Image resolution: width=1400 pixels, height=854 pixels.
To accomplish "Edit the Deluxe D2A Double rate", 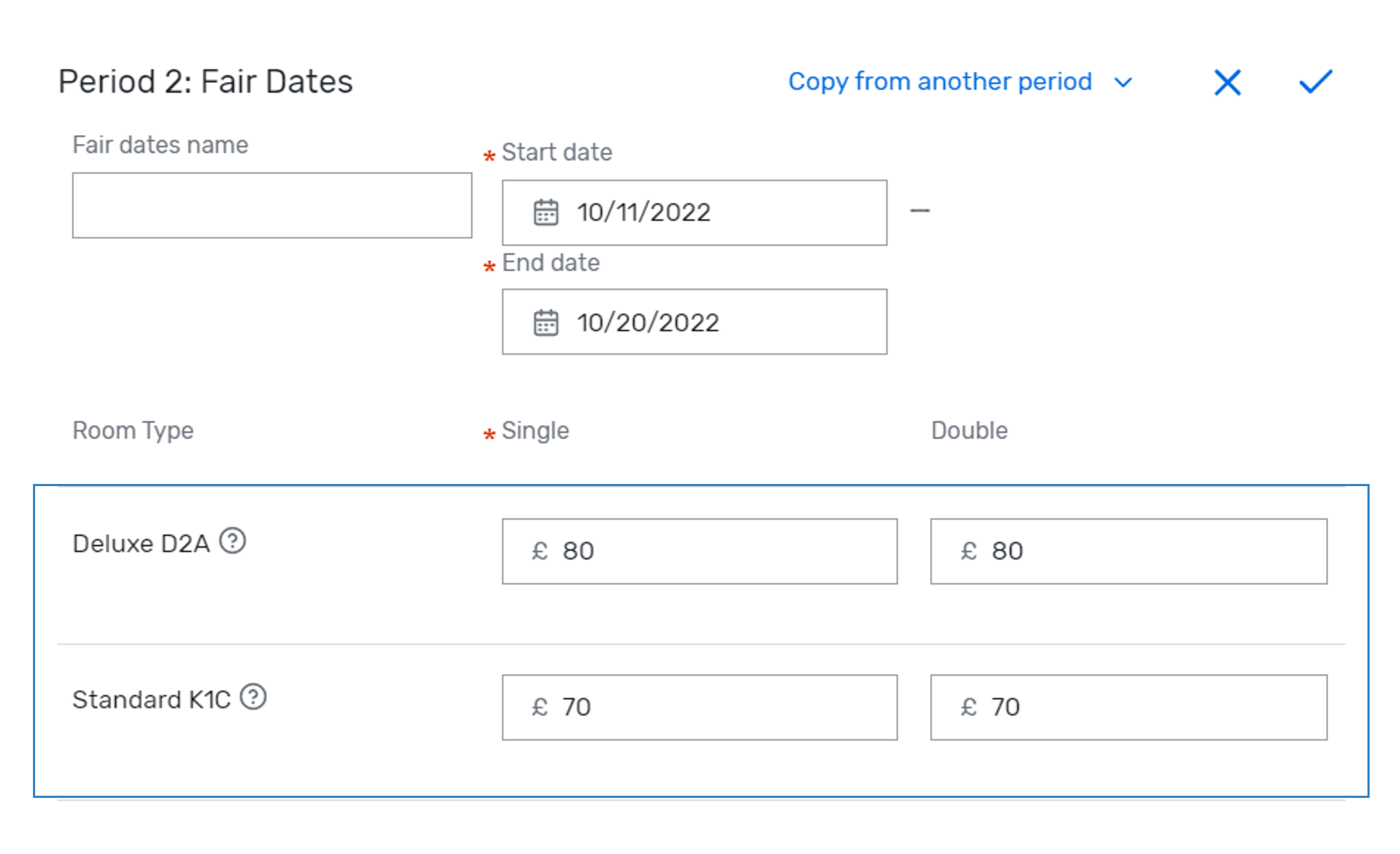I will tap(1129, 551).
